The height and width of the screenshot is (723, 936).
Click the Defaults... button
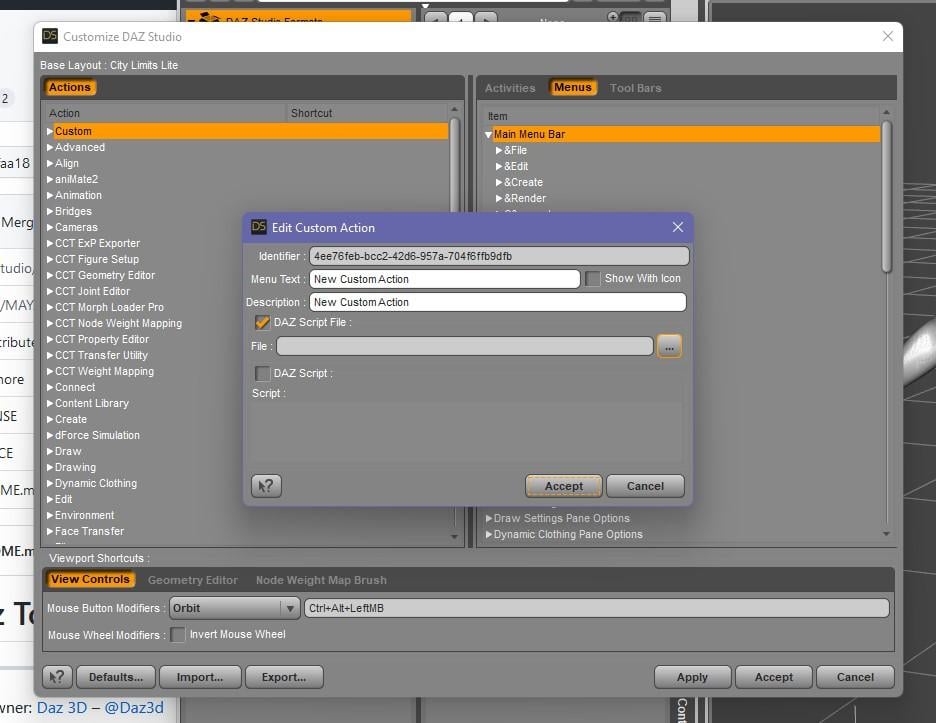116,677
